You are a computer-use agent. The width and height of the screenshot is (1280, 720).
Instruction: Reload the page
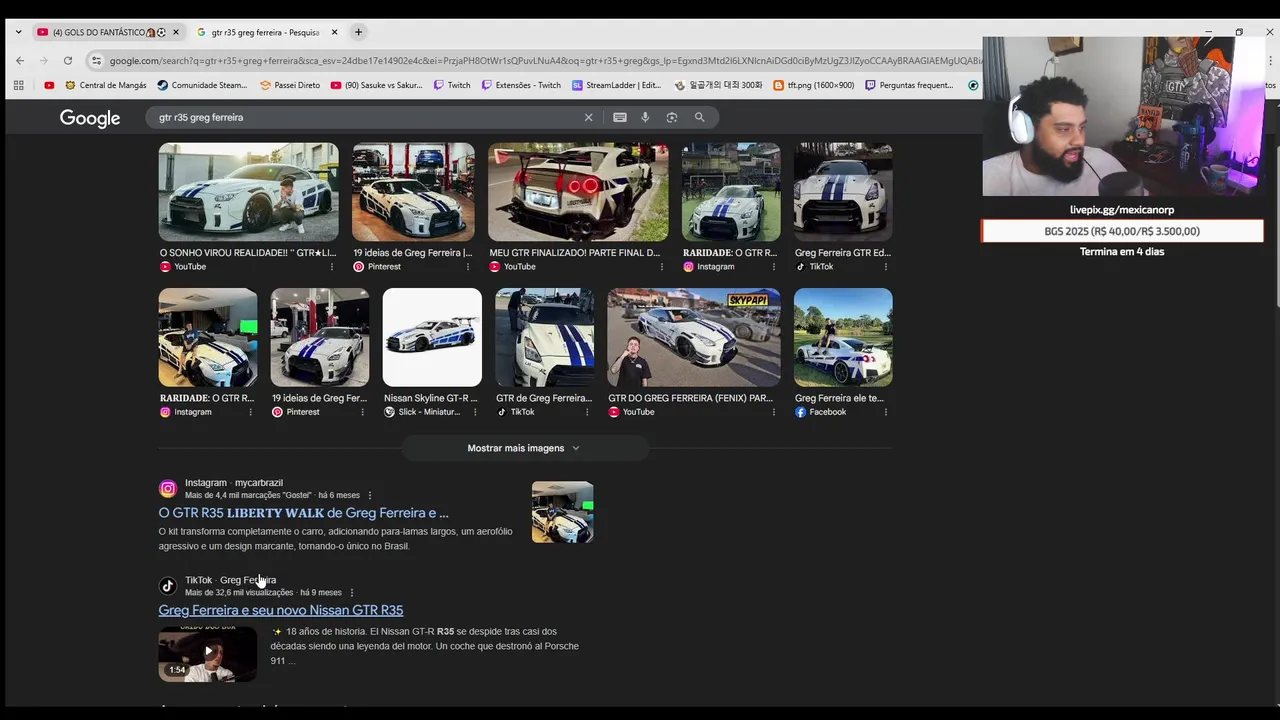click(x=67, y=60)
